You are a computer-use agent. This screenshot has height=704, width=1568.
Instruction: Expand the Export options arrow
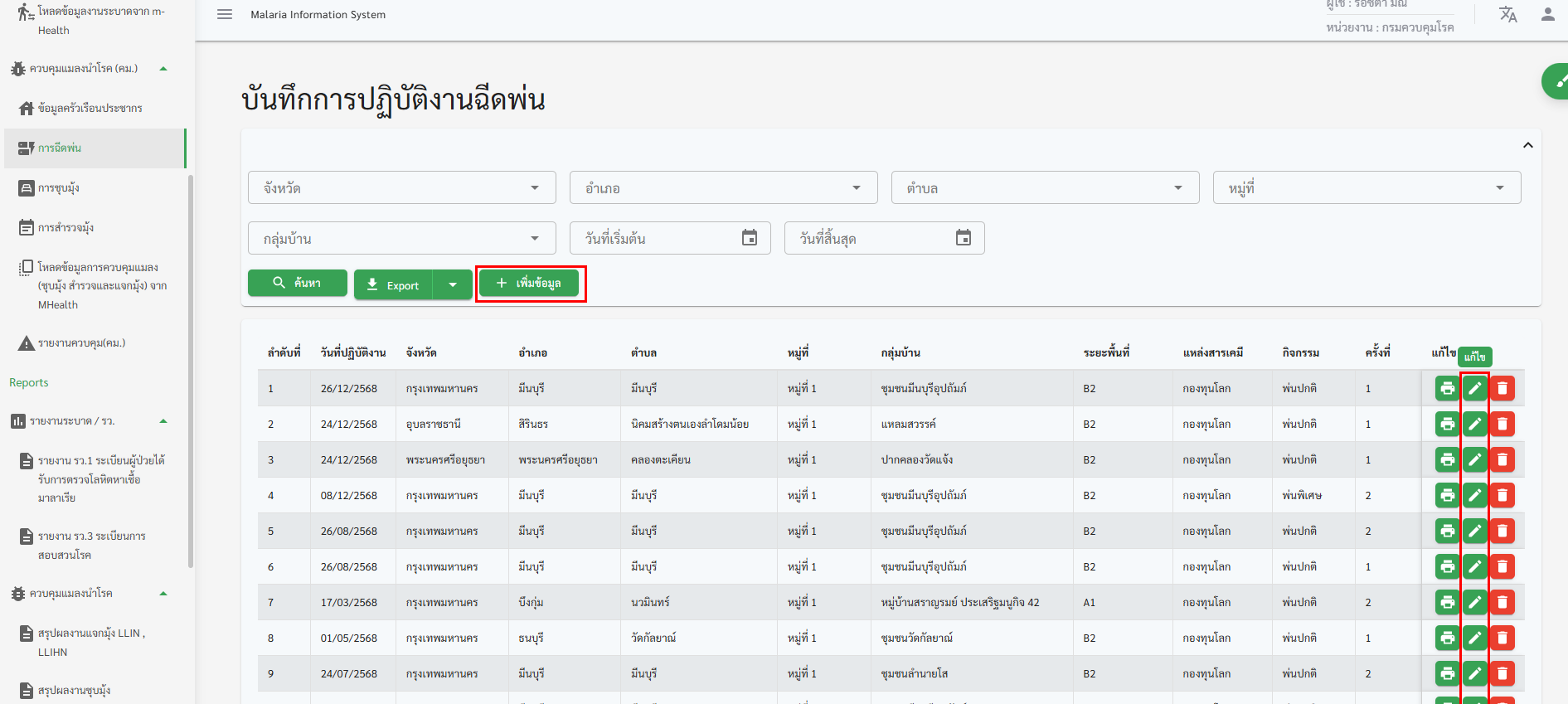coord(453,284)
